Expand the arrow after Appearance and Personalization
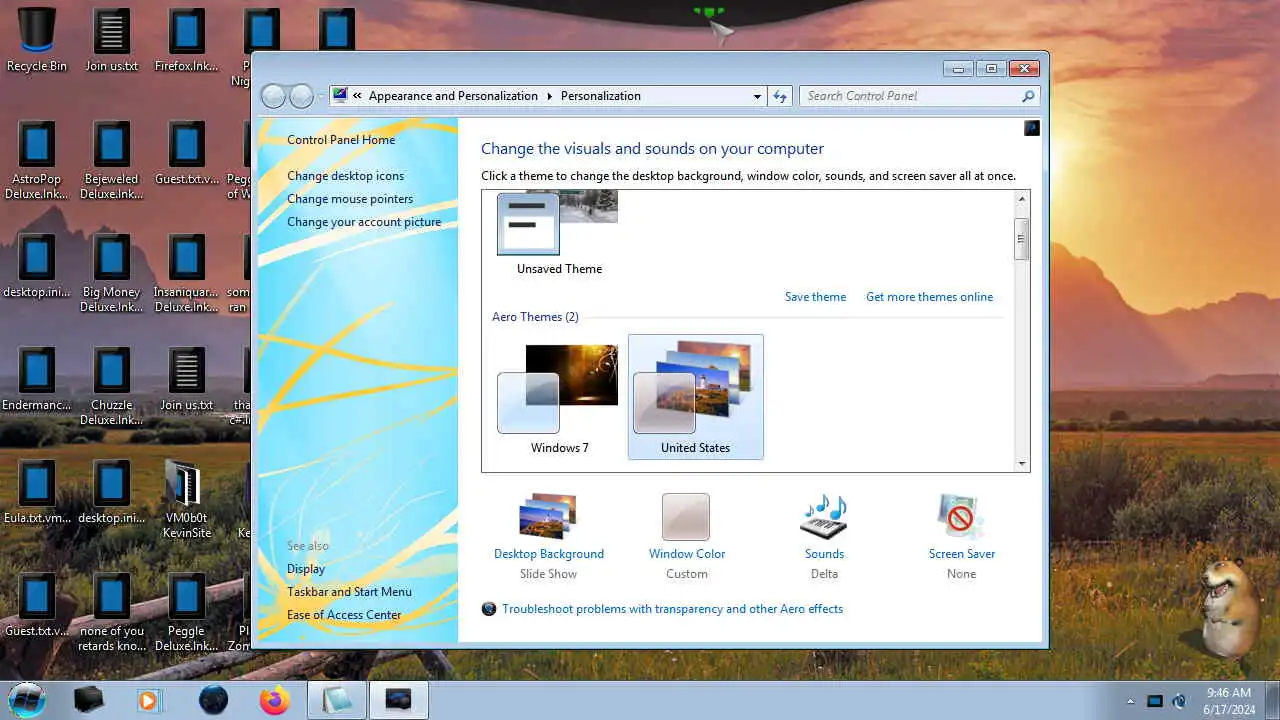 click(x=549, y=96)
